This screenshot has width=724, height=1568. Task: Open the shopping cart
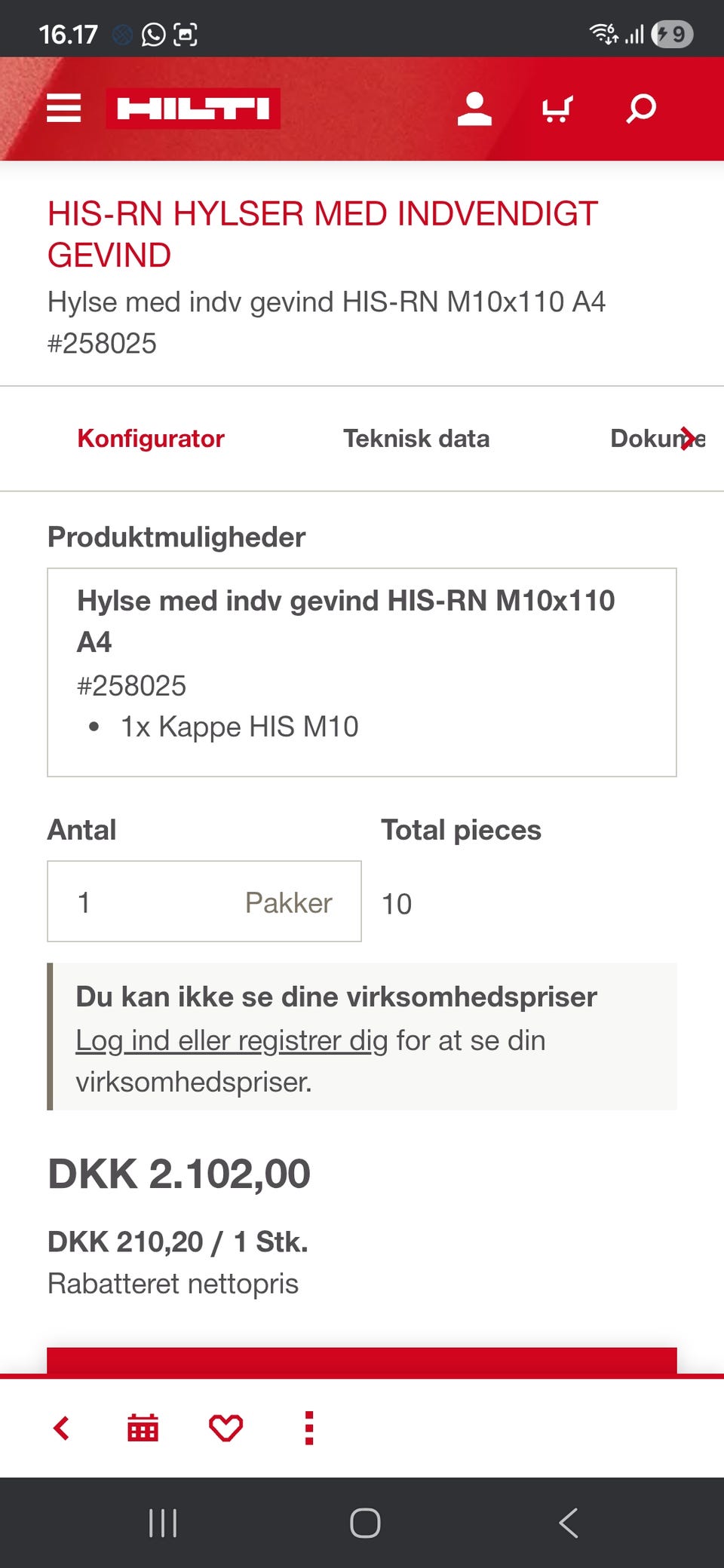tap(557, 109)
